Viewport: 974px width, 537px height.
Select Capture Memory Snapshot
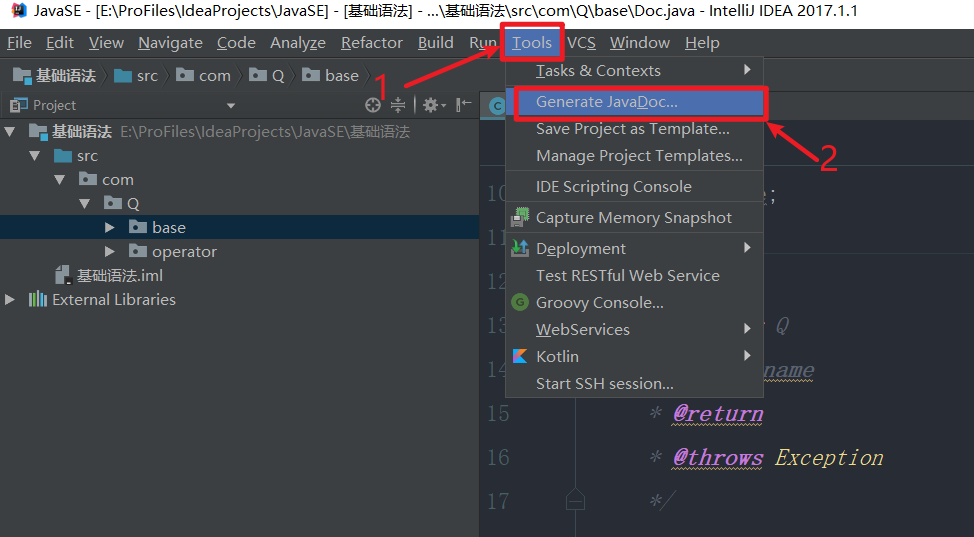click(634, 218)
